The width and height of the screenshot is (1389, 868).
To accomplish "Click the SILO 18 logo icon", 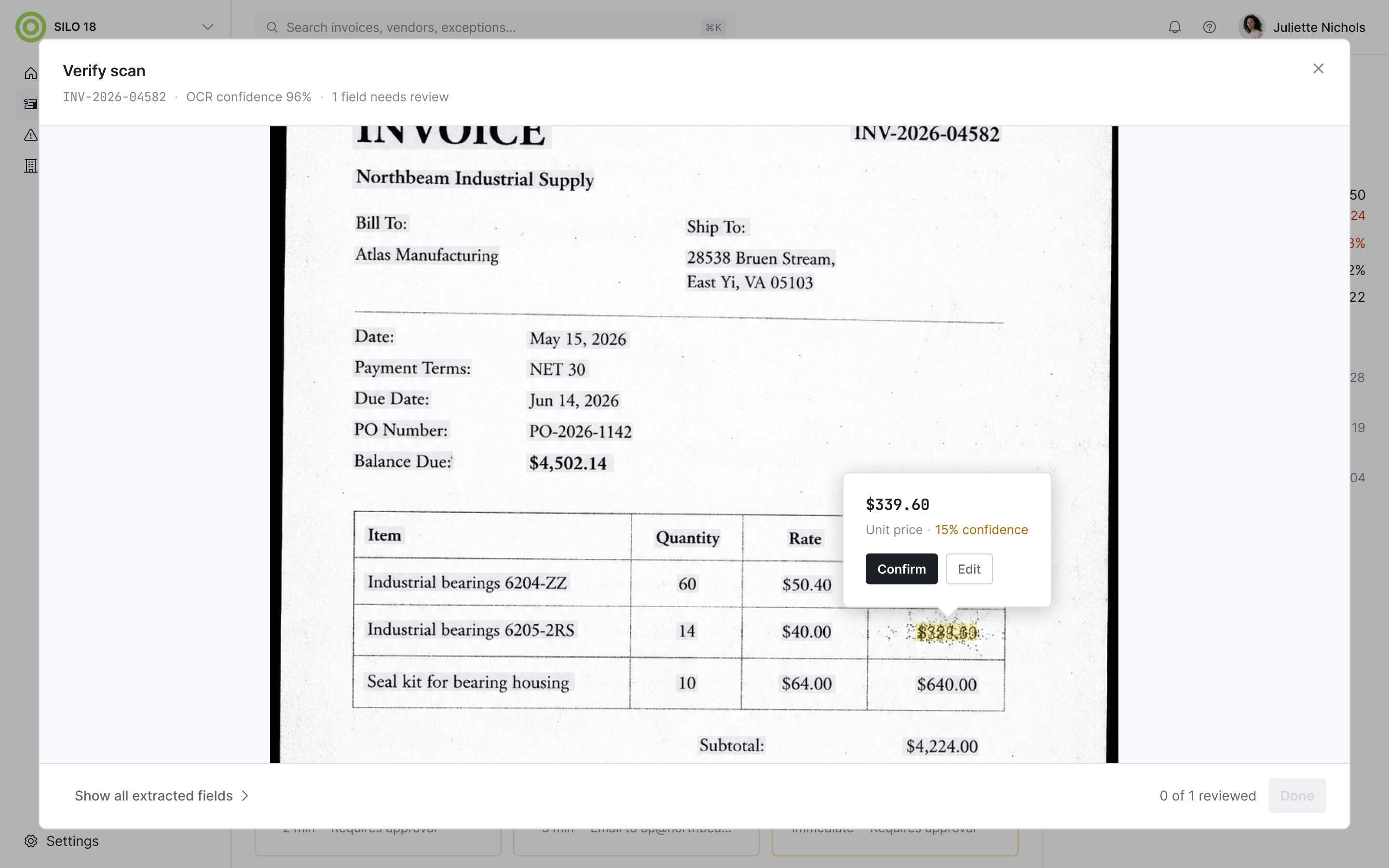I will pyautogui.click(x=30, y=27).
